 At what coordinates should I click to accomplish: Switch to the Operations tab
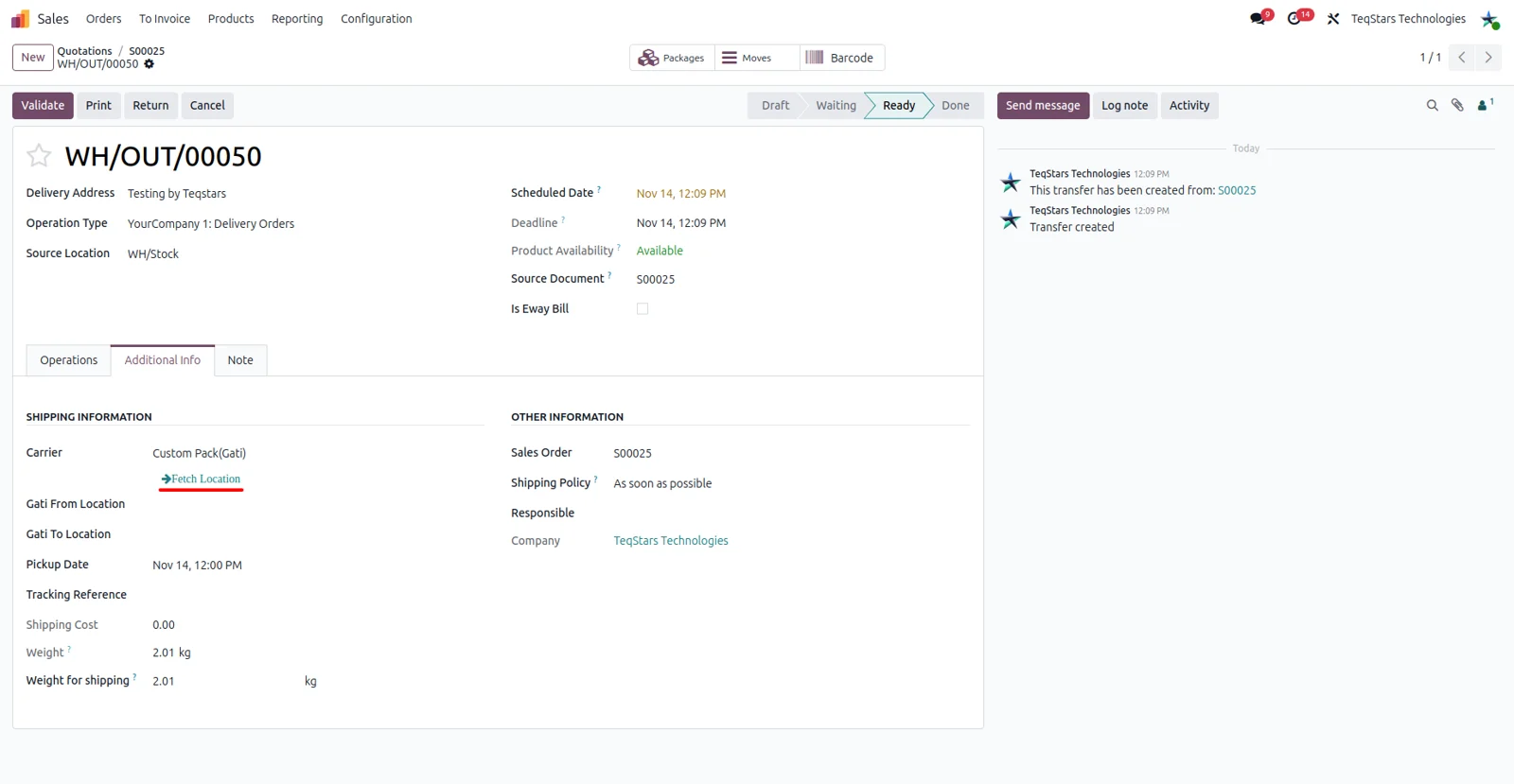(68, 360)
